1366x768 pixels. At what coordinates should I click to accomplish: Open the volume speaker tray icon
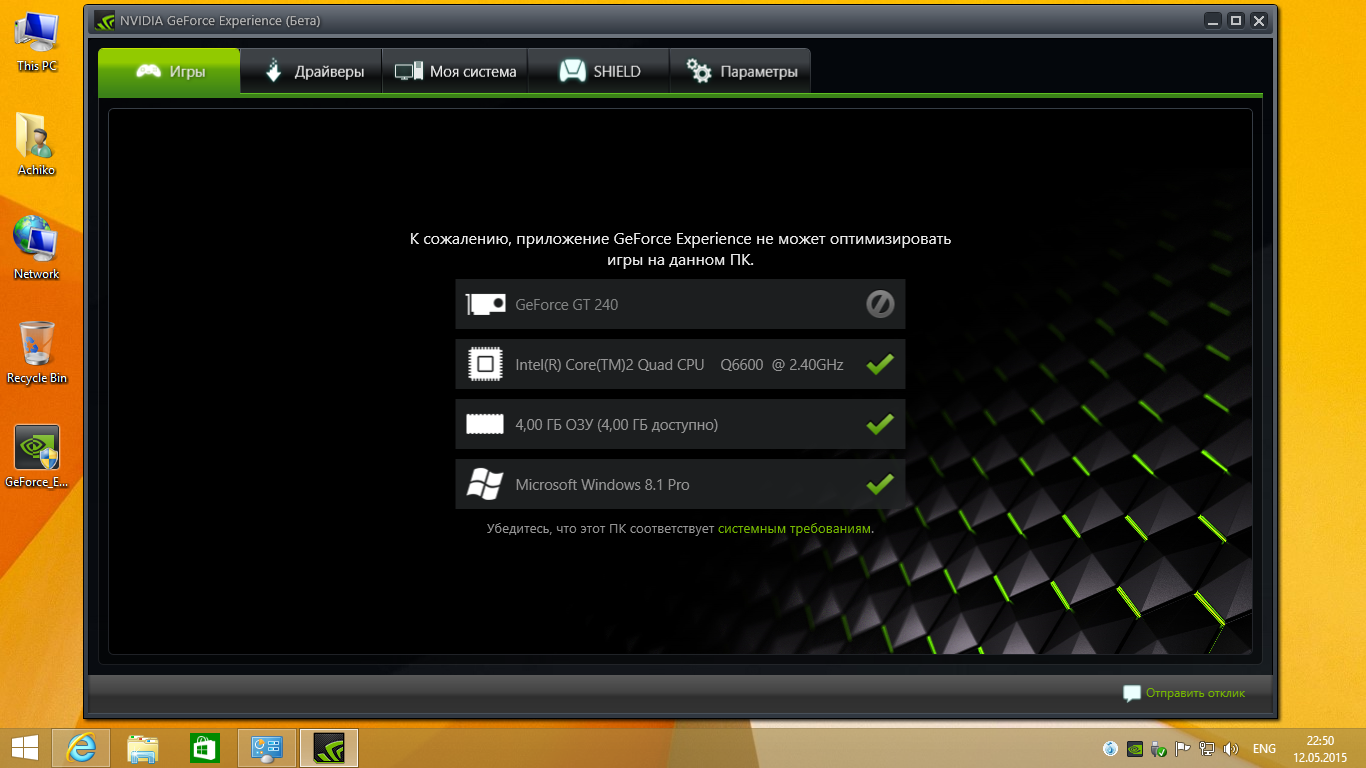(x=1231, y=748)
